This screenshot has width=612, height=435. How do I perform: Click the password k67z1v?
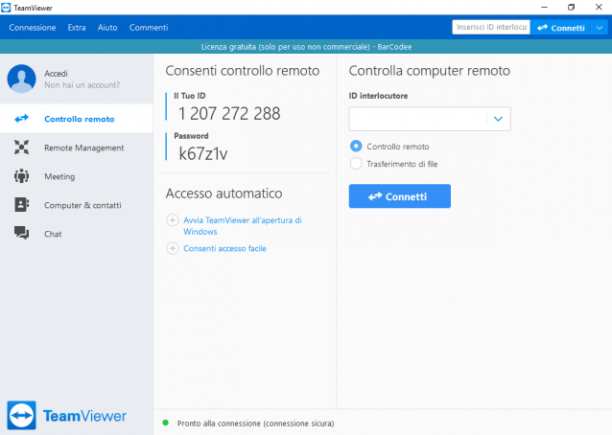click(203, 153)
